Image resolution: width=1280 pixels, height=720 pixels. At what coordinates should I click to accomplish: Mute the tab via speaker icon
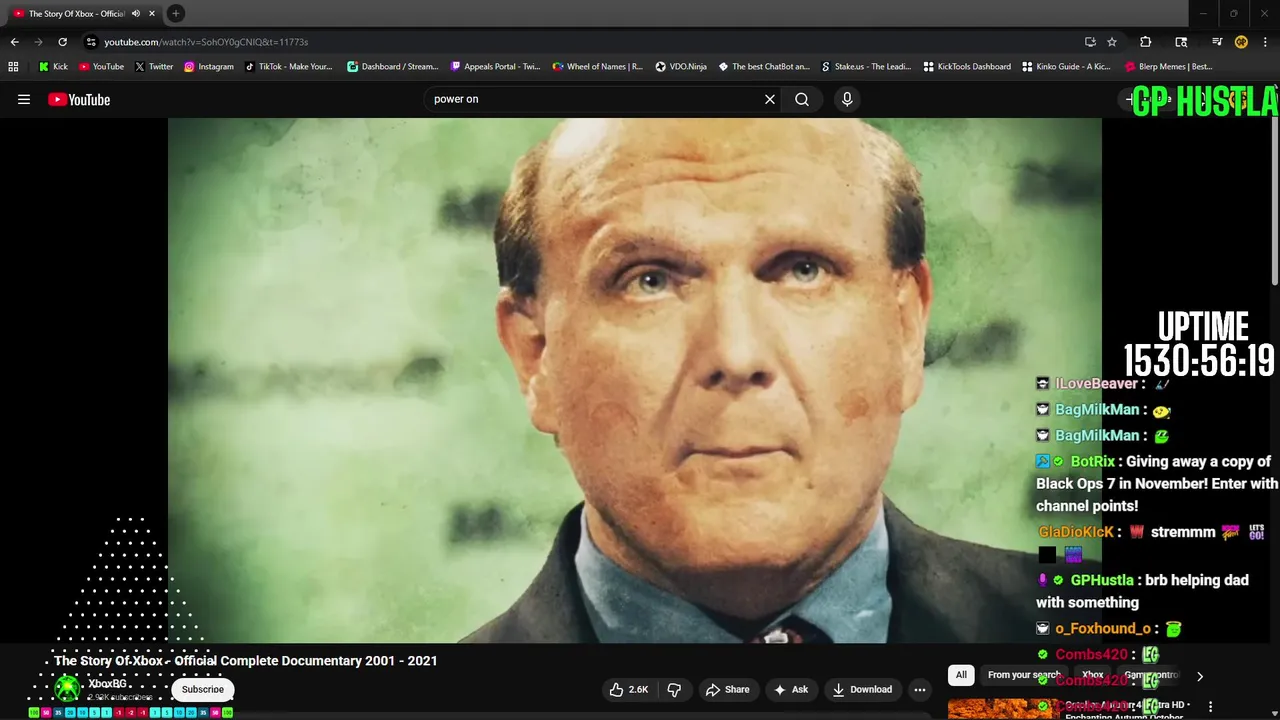[x=136, y=14]
